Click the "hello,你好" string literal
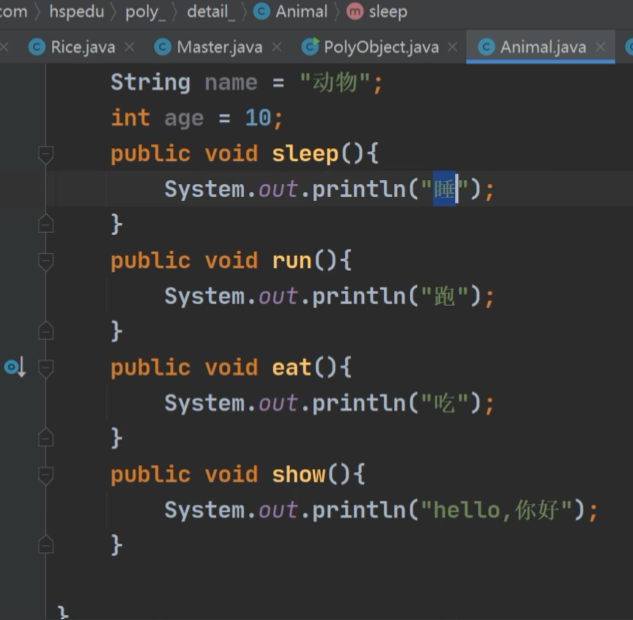The width and height of the screenshot is (633, 620). click(497, 510)
